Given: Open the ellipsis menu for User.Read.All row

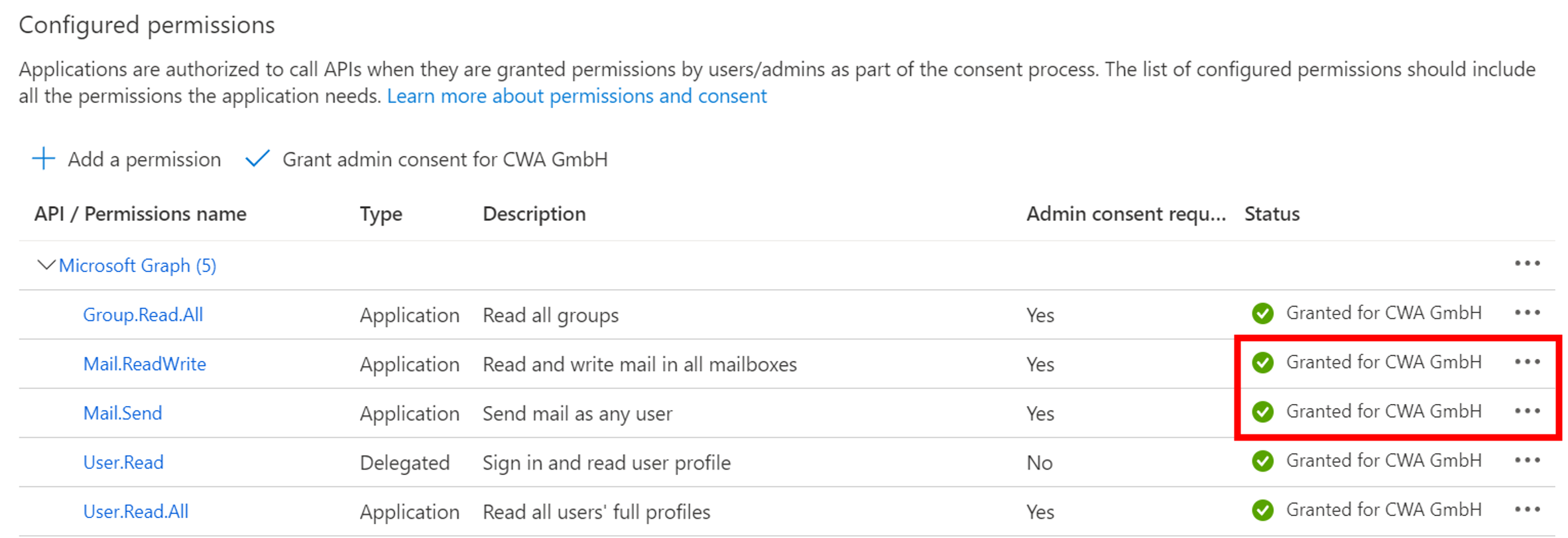Looking at the screenshot, I should point(1527,509).
